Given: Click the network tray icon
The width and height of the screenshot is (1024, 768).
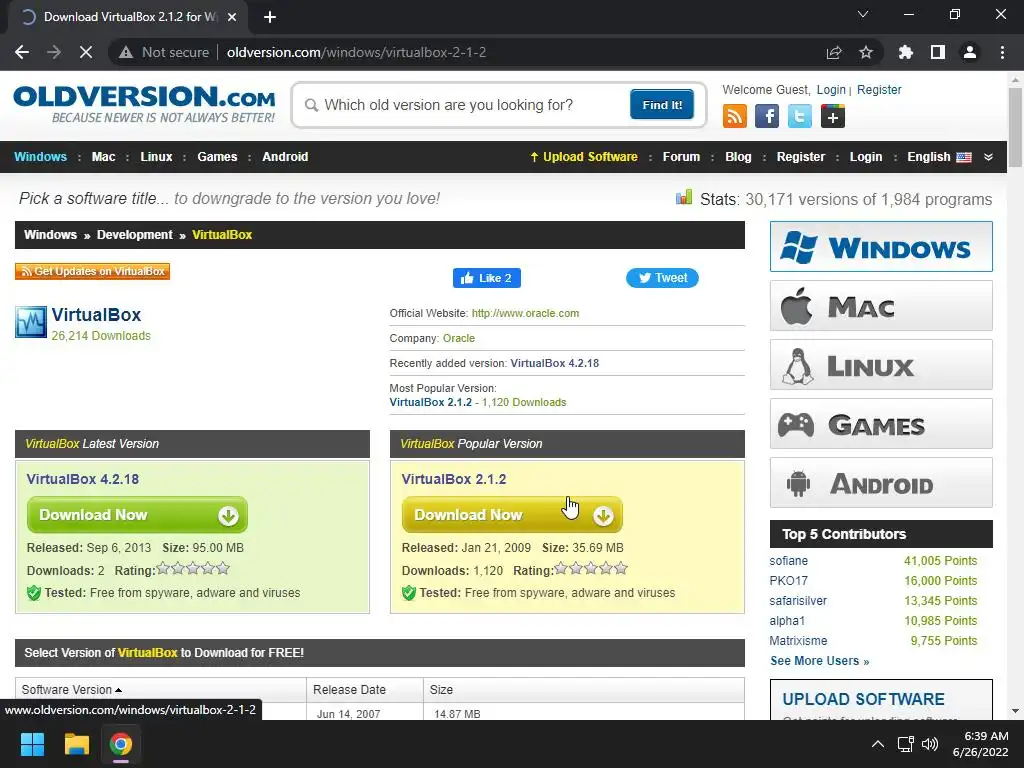Looking at the screenshot, I should point(905,744).
